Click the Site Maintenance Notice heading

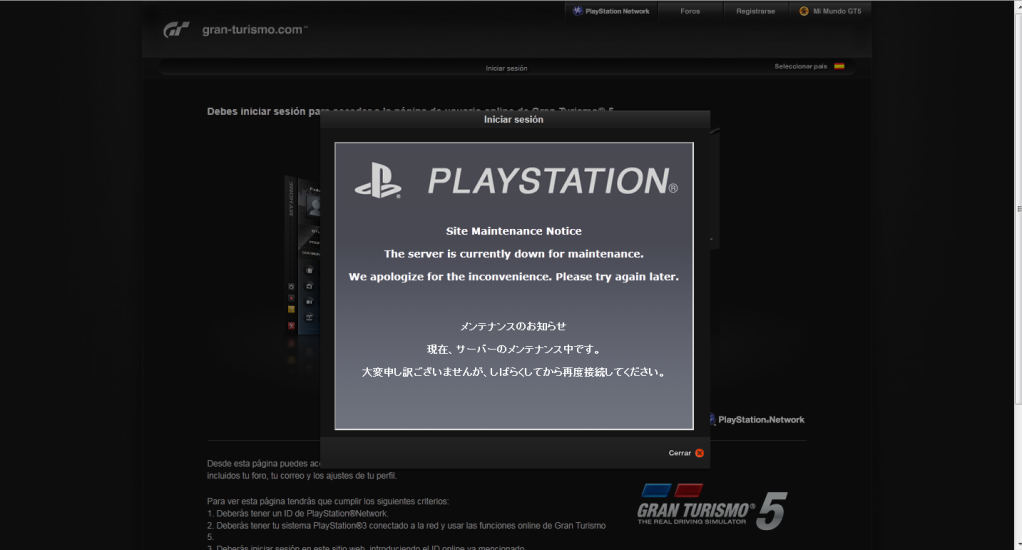point(513,231)
